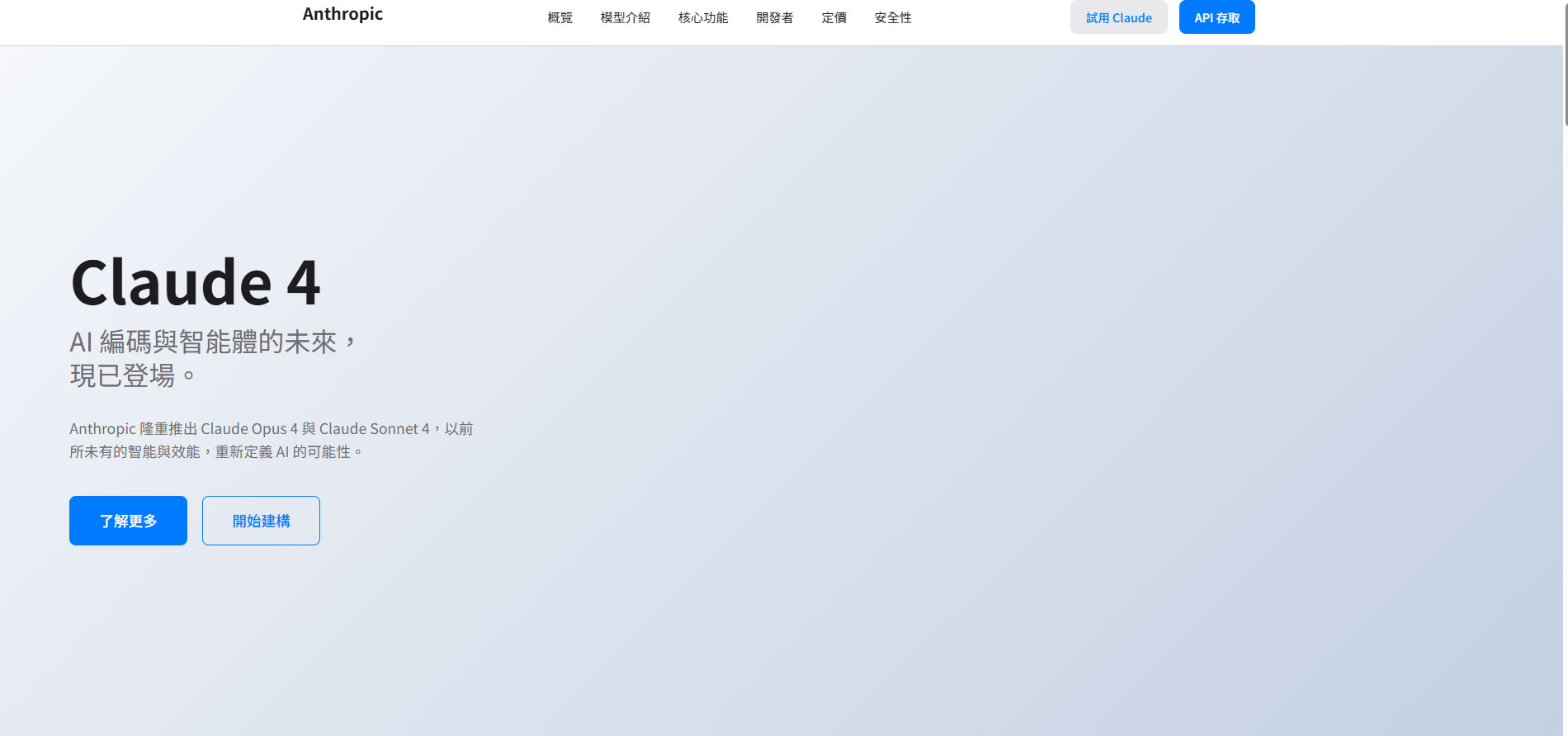Go to 模型介紹 section
Viewport: 1568px width, 736px height.
pos(626,17)
